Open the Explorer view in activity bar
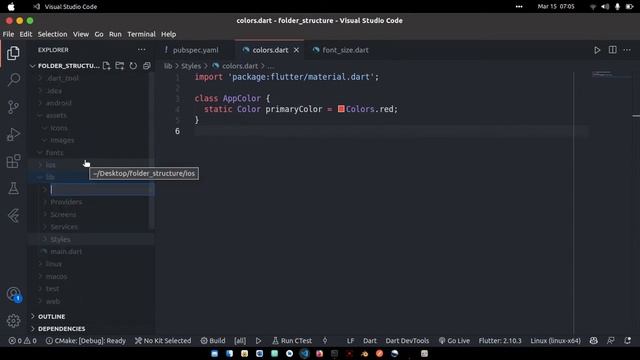This screenshot has height=360, width=640. [x=13, y=53]
